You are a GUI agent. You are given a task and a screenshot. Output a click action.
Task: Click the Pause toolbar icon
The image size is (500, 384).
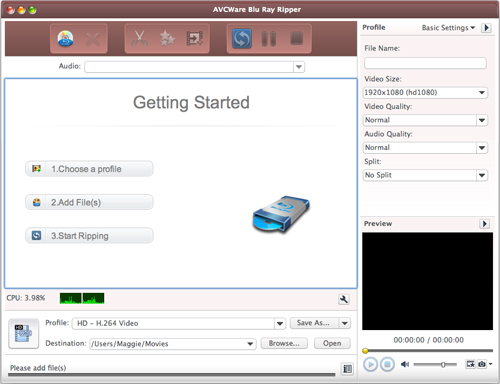click(x=269, y=39)
